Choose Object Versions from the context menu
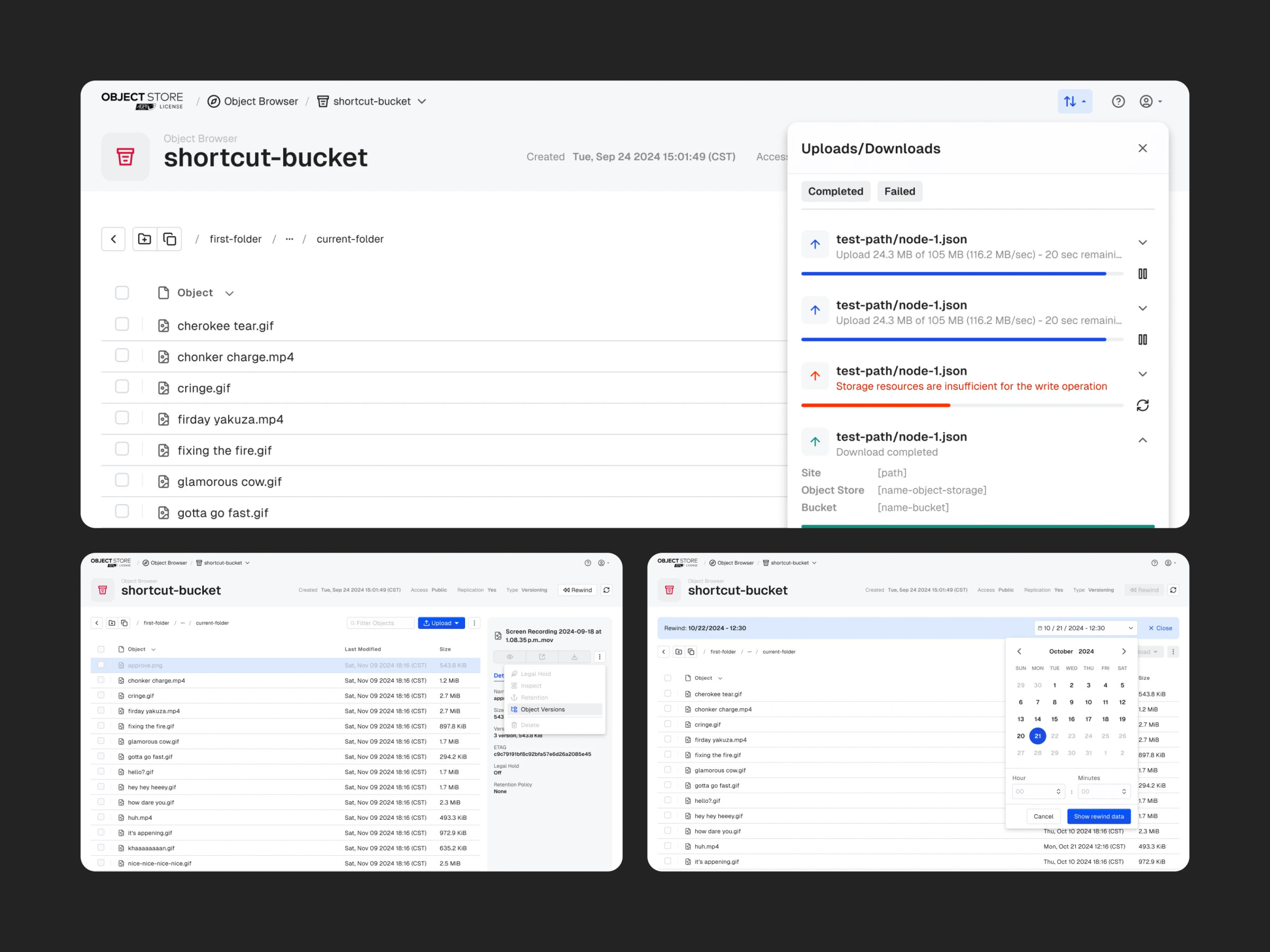1270x952 pixels. 542,709
